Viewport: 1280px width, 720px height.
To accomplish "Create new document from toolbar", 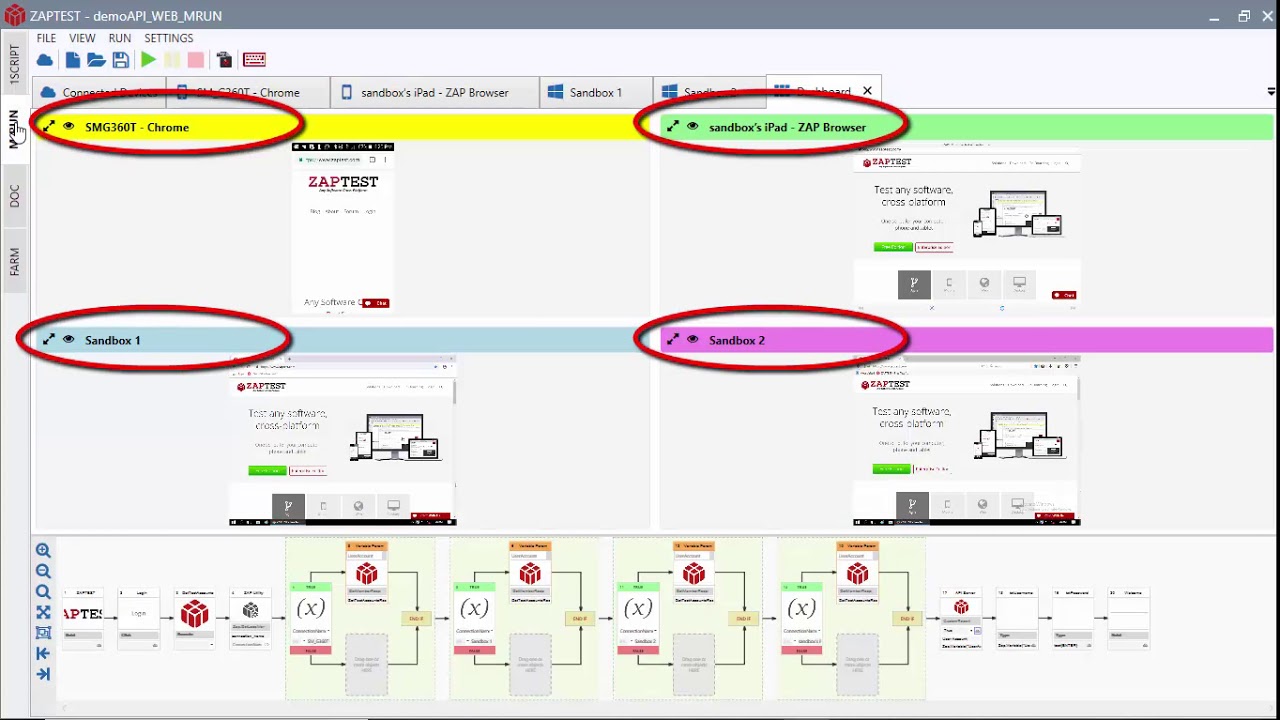I will click(72, 60).
